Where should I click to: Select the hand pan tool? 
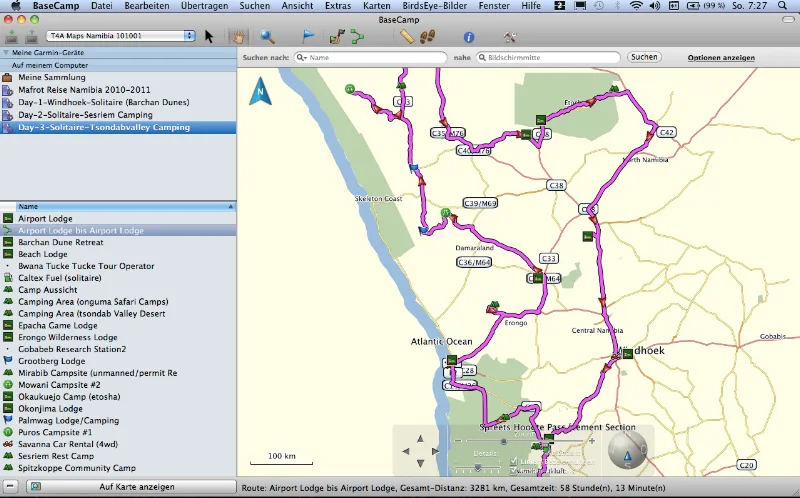coord(238,36)
